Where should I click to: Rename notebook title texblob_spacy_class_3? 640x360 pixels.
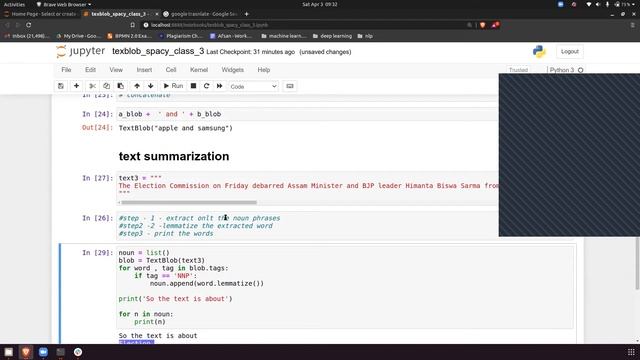click(158, 51)
